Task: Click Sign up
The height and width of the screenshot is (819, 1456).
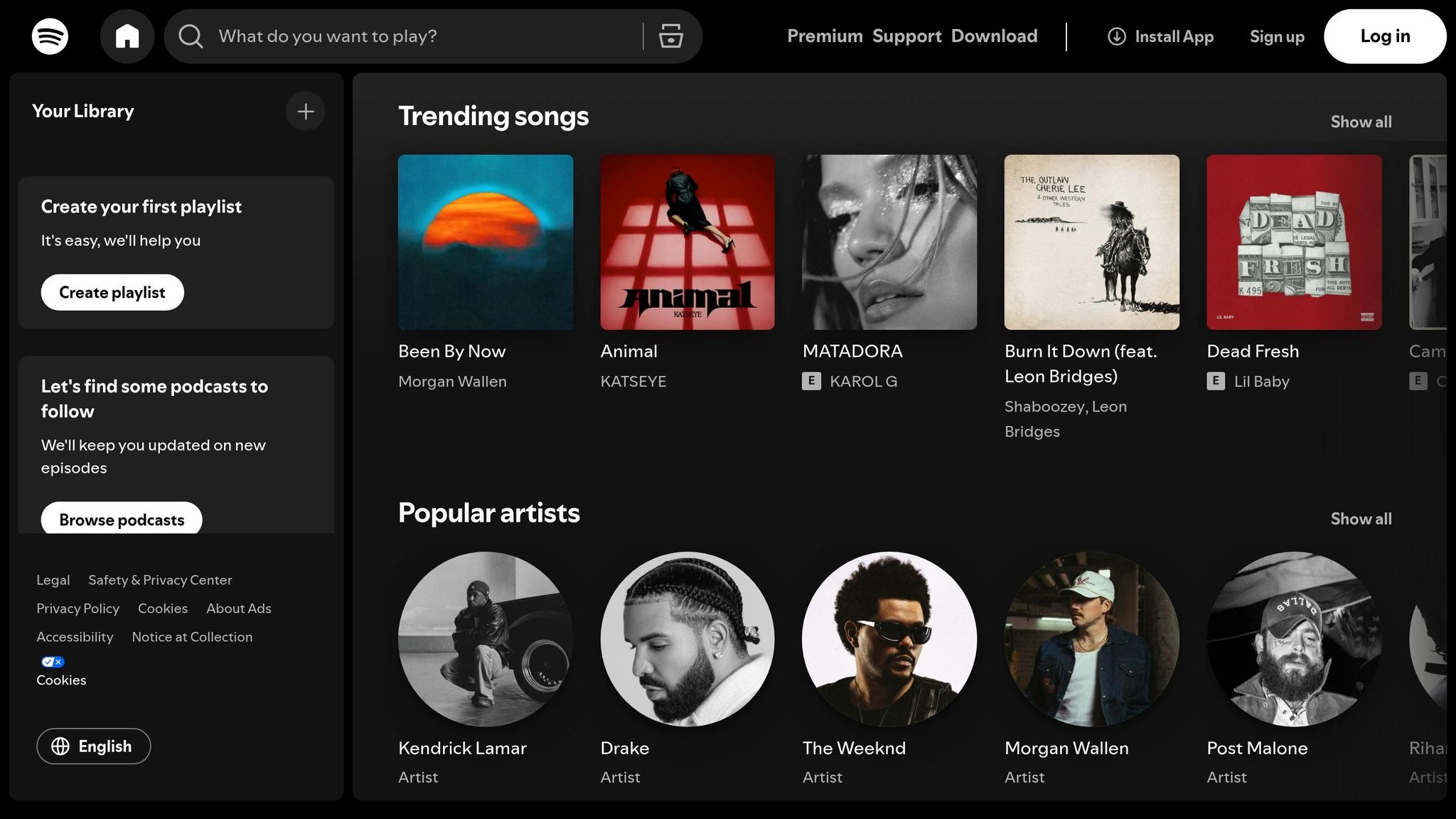Action: 1277,36
